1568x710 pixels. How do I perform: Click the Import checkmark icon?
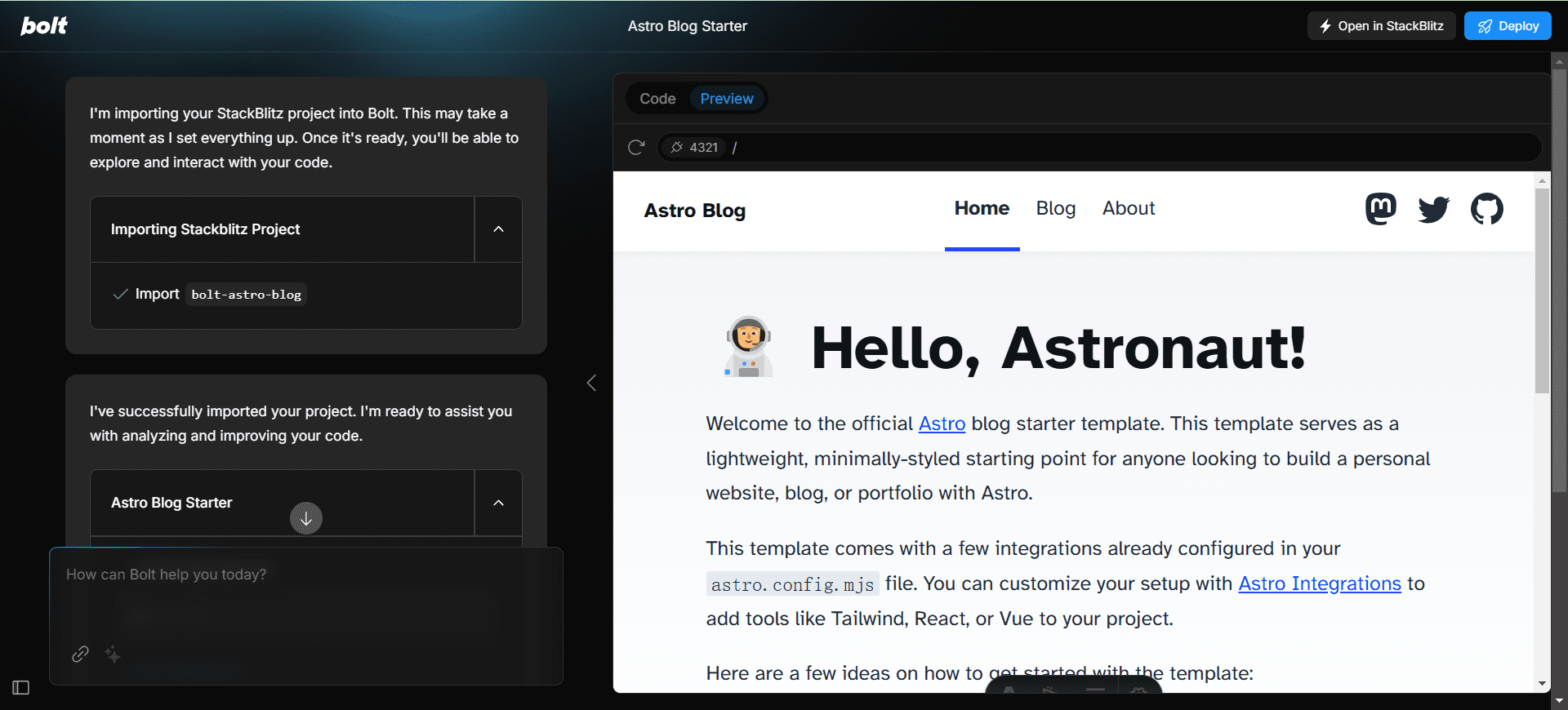tap(120, 294)
